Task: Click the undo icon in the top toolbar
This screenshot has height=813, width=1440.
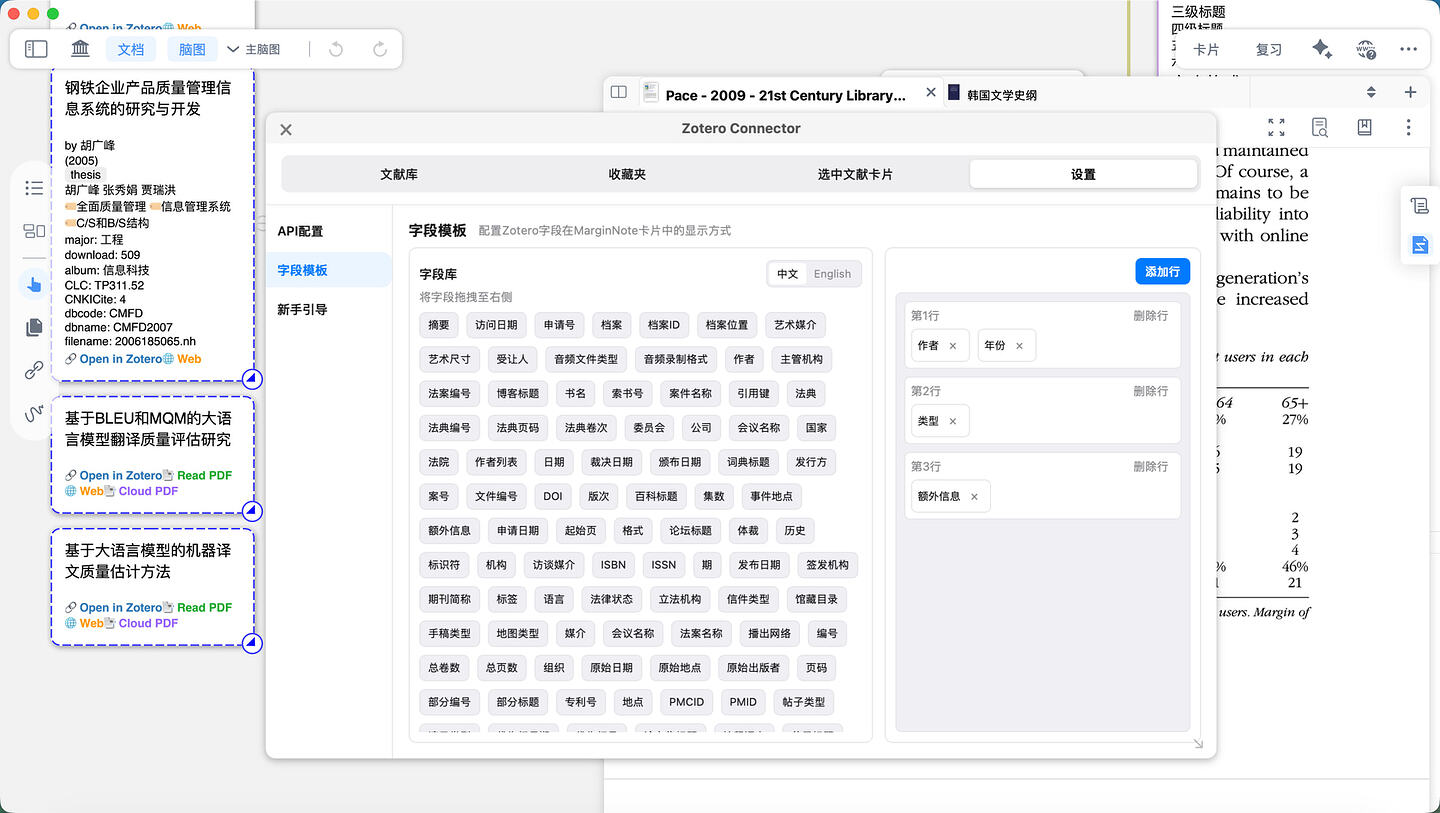Action: pyautogui.click(x=335, y=47)
